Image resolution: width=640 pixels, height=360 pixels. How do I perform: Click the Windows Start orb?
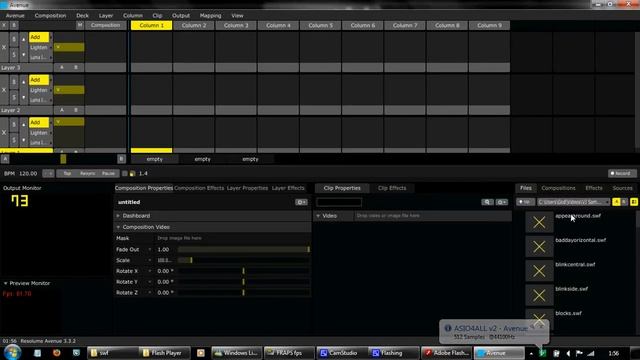click(13, 352)
